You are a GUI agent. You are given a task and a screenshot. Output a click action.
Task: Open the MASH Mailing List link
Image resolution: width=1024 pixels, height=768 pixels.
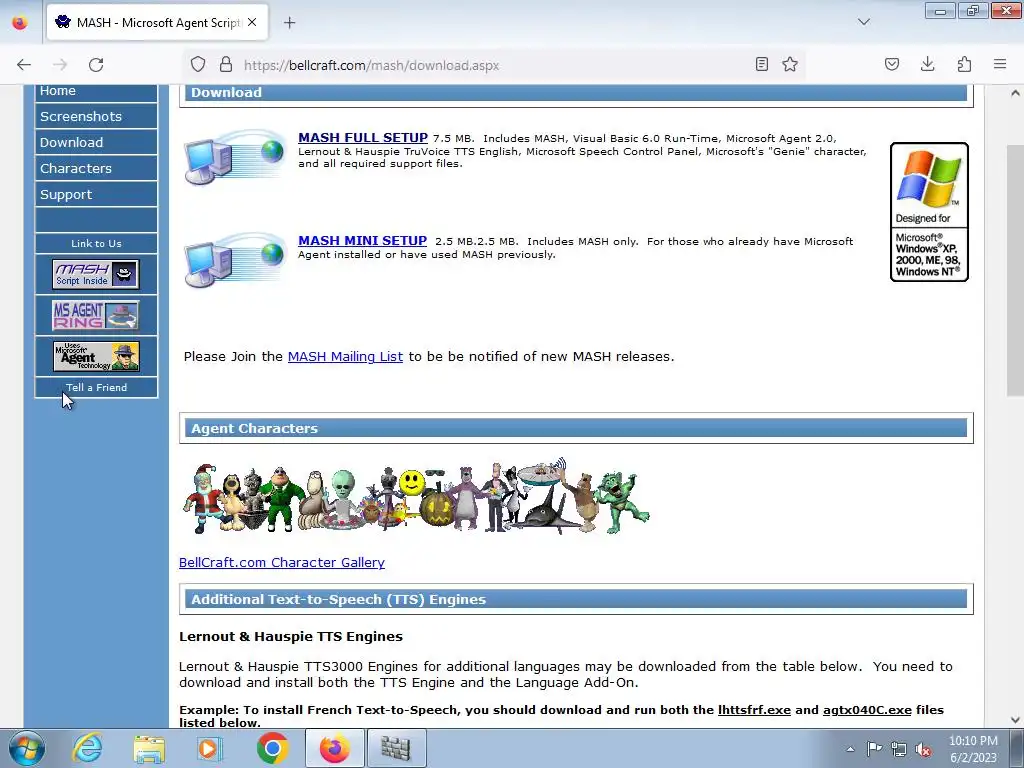(345, 357)
